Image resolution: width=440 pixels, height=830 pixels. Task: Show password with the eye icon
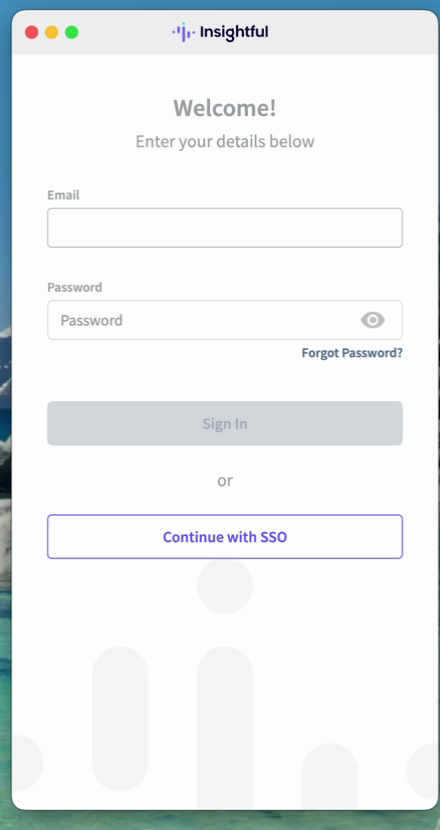click(373, 320)
